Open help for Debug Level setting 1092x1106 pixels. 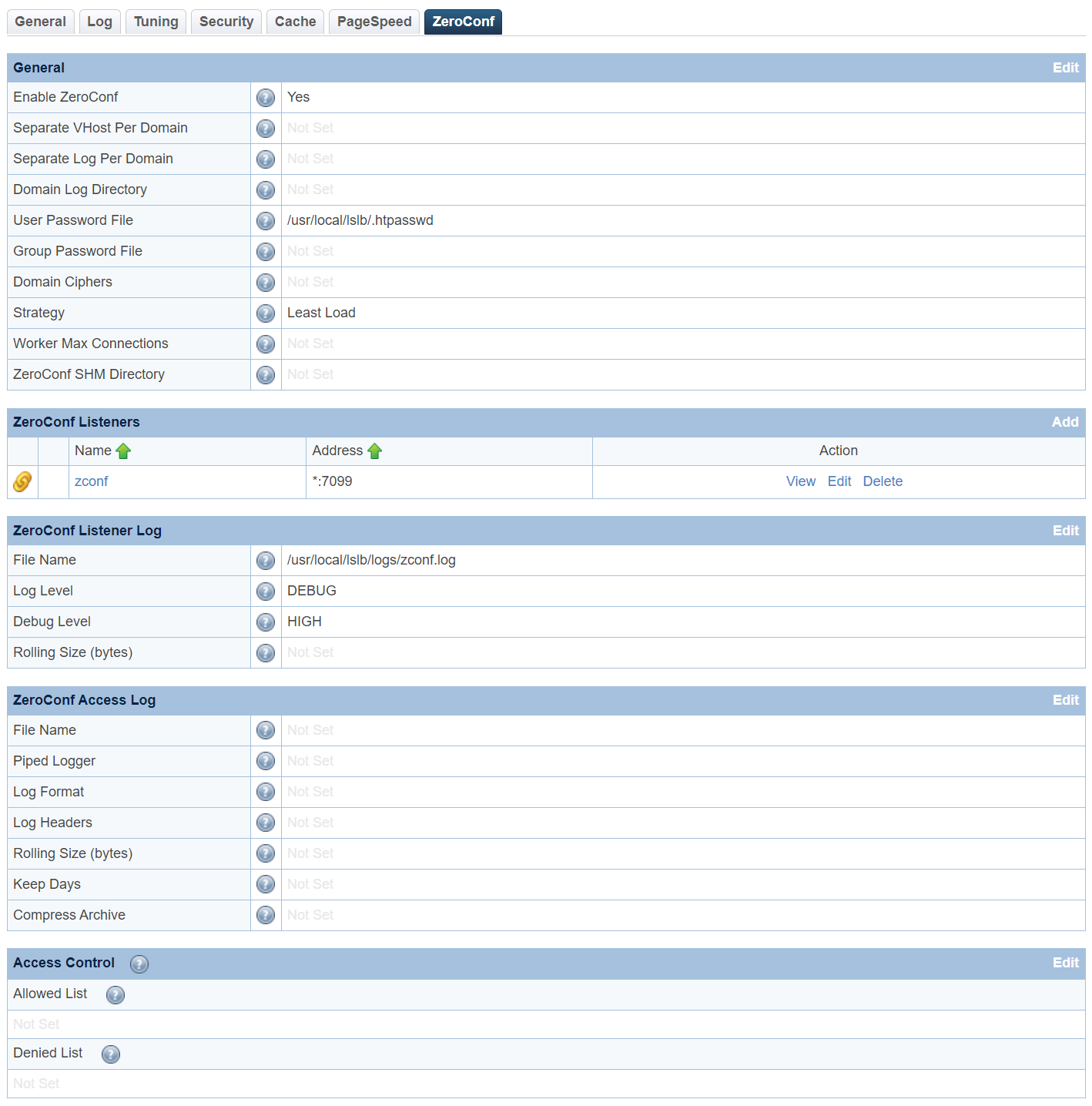tap(266, 622)
